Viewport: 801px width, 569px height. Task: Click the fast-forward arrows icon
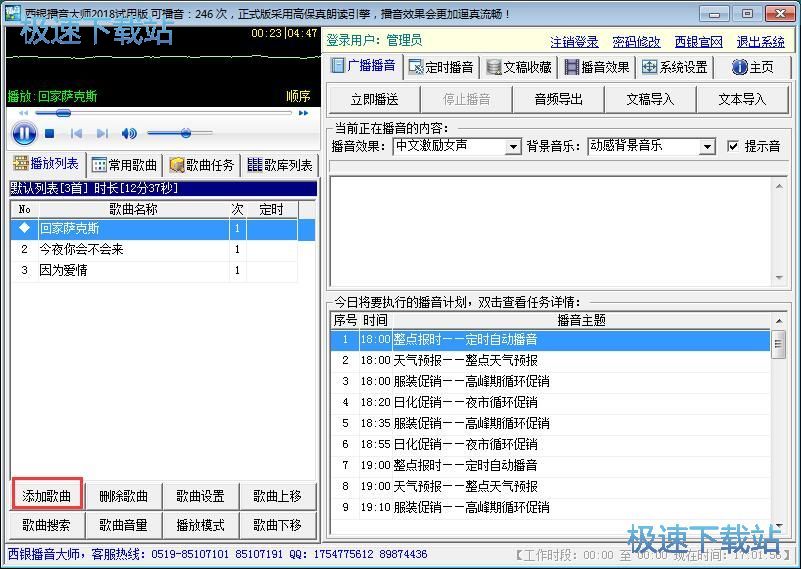303,114
